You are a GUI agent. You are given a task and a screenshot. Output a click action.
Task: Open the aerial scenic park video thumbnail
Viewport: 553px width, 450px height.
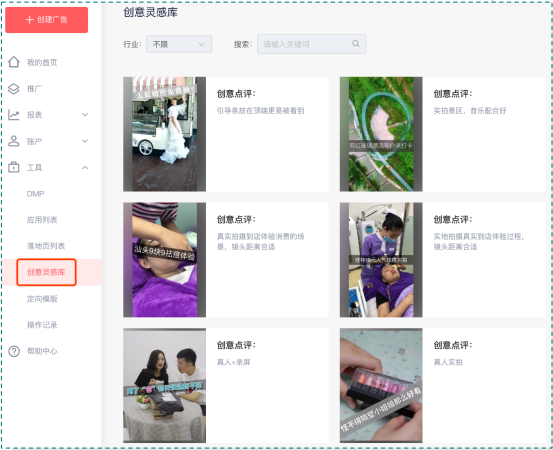[x=381, y=134]
